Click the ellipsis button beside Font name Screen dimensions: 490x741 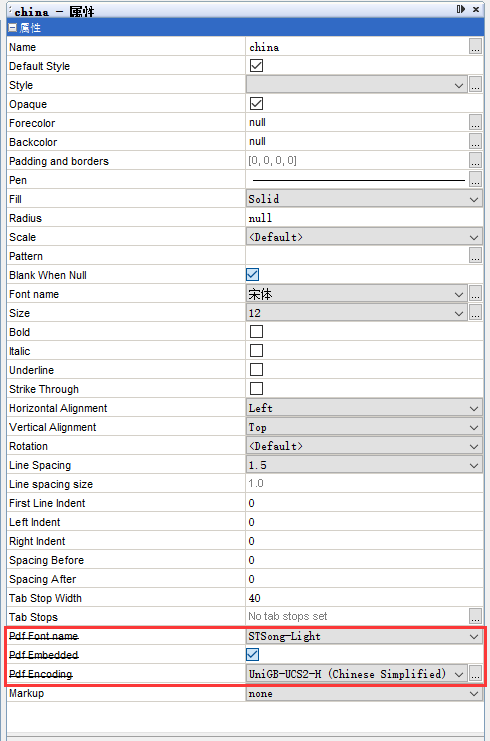[x=475, y=294]
